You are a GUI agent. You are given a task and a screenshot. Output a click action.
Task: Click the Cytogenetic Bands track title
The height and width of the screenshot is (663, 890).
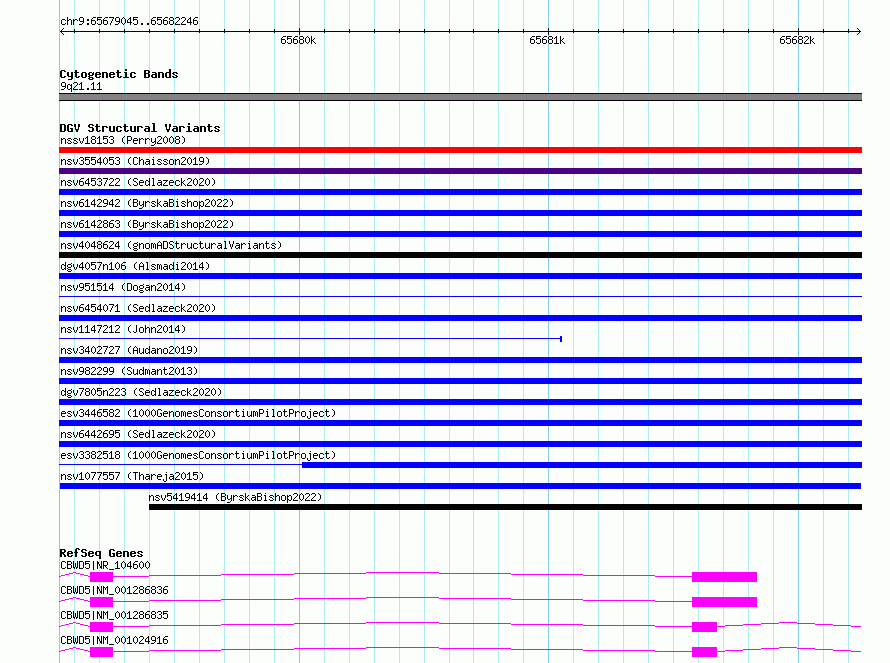pos(118,74)
